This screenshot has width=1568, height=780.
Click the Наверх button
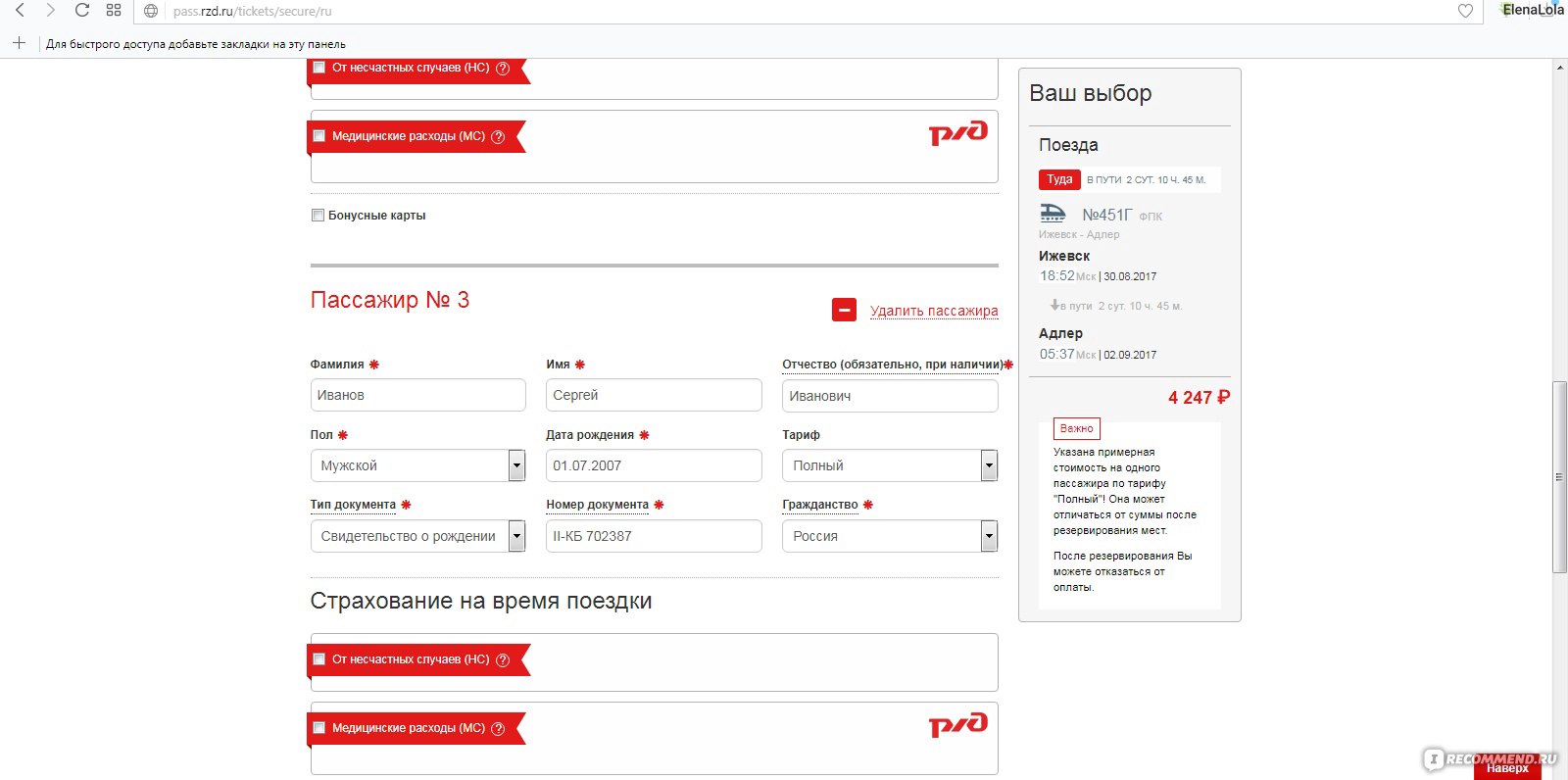click(1507, 768)
